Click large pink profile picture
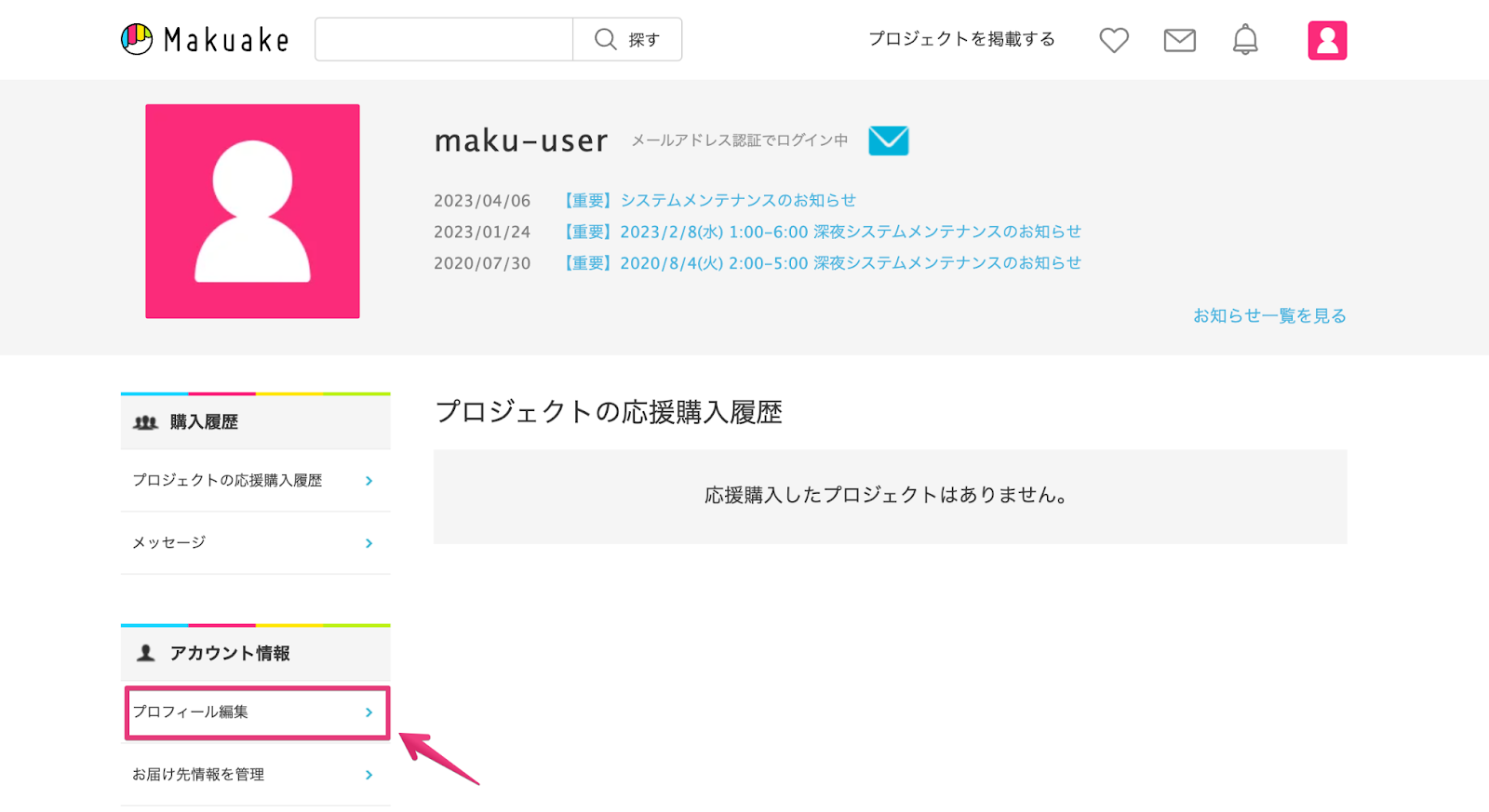Viewport: 1489px width, 812px height. 252,211
